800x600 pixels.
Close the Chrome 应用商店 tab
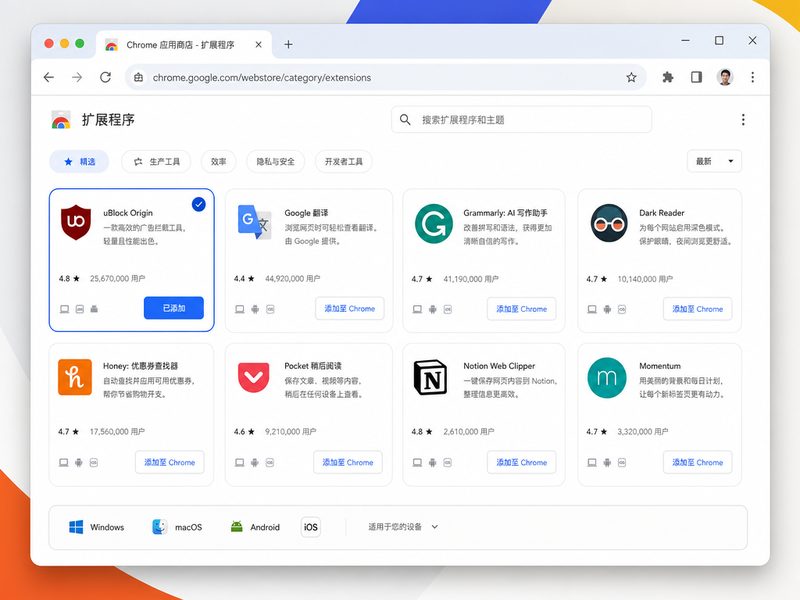259,44
